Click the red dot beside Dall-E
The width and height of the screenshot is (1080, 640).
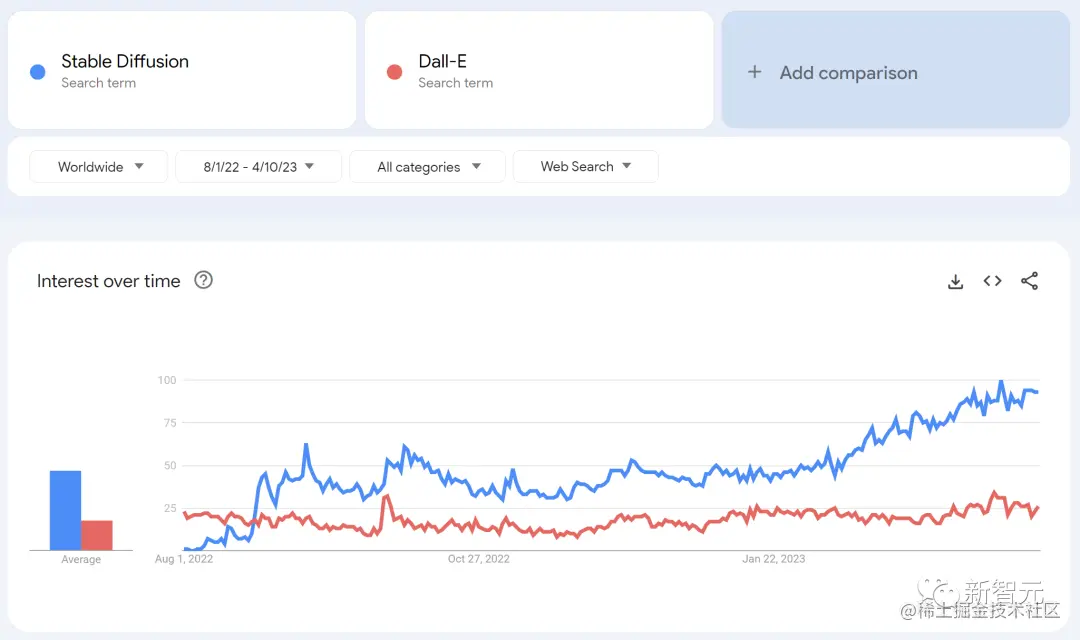(394, 72)
